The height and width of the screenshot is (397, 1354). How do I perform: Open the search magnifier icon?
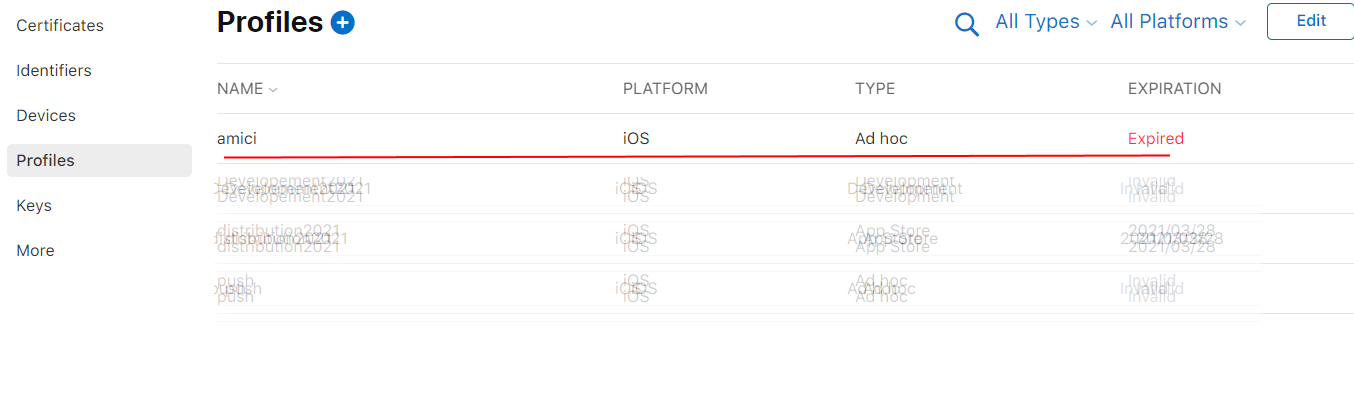pos(967,24)
